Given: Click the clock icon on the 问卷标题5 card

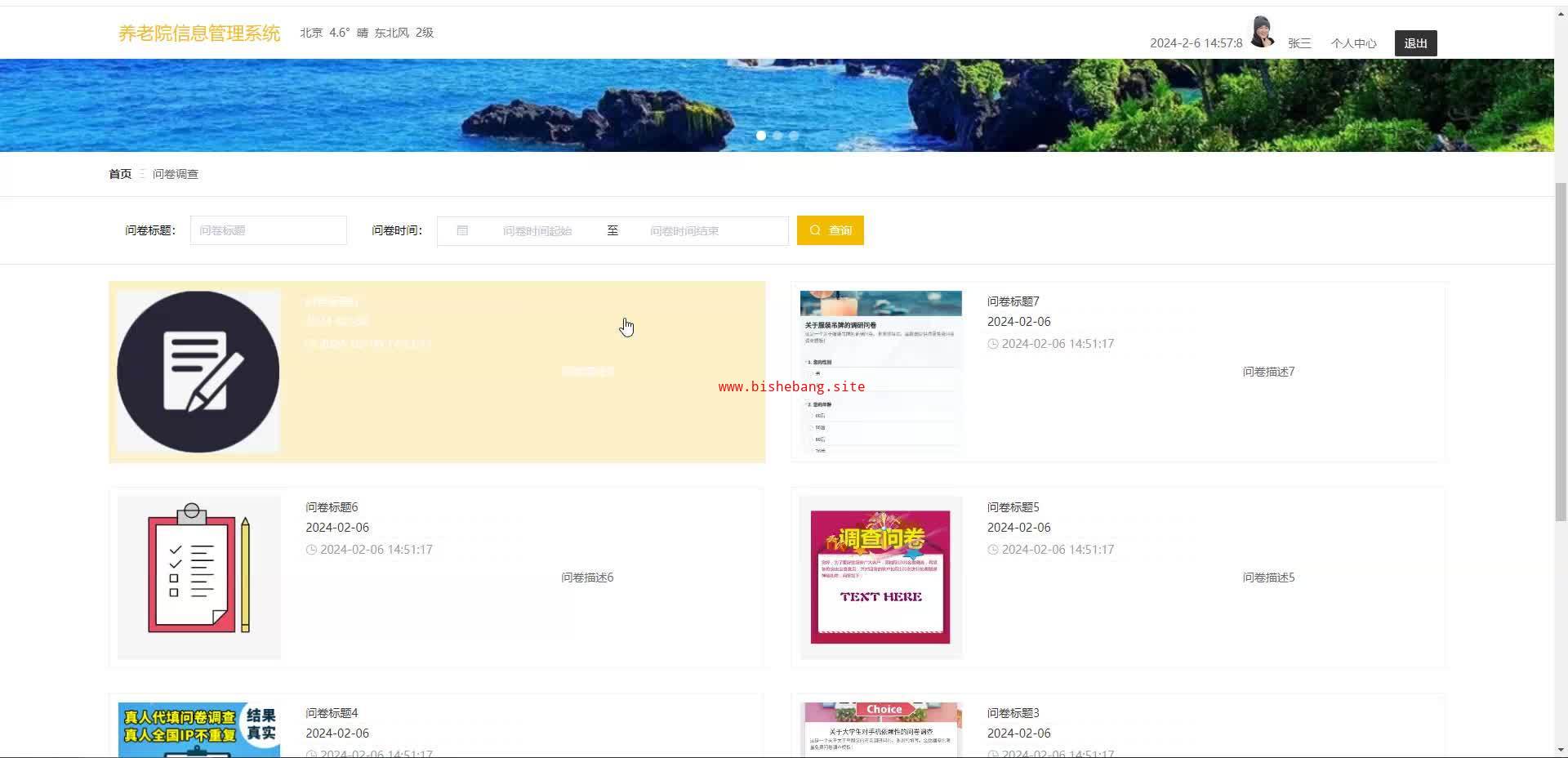Looking at the screenshot, I should pyautogui.click(x=993, y=550).
